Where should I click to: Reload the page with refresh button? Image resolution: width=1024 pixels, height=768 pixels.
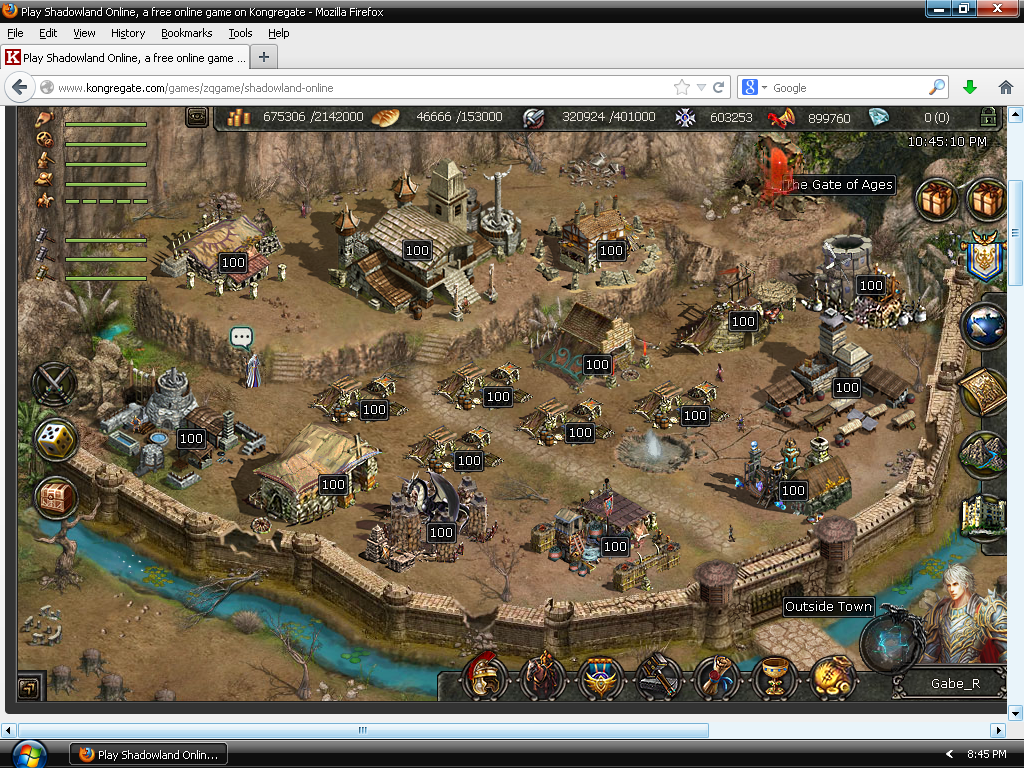[718, 88]
